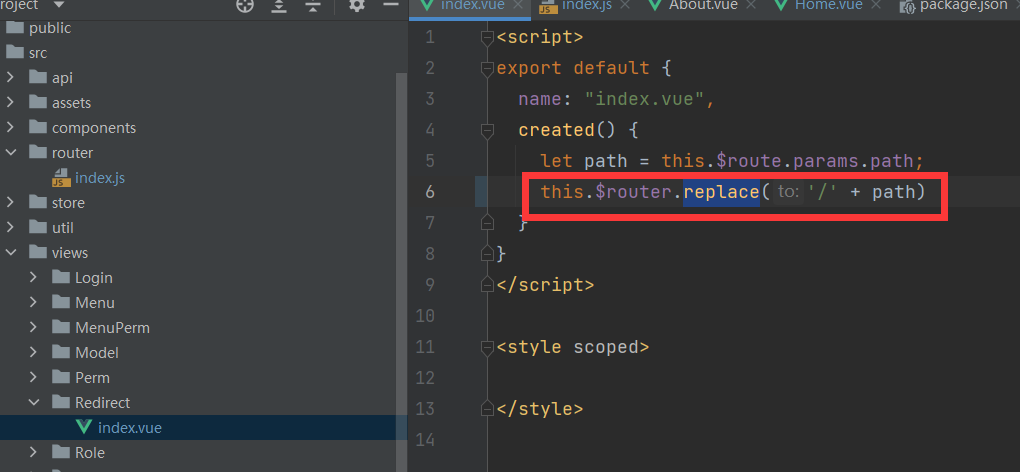1020x472 pixels.
Task: Click the params token on line 5
Action: (824, 161)
